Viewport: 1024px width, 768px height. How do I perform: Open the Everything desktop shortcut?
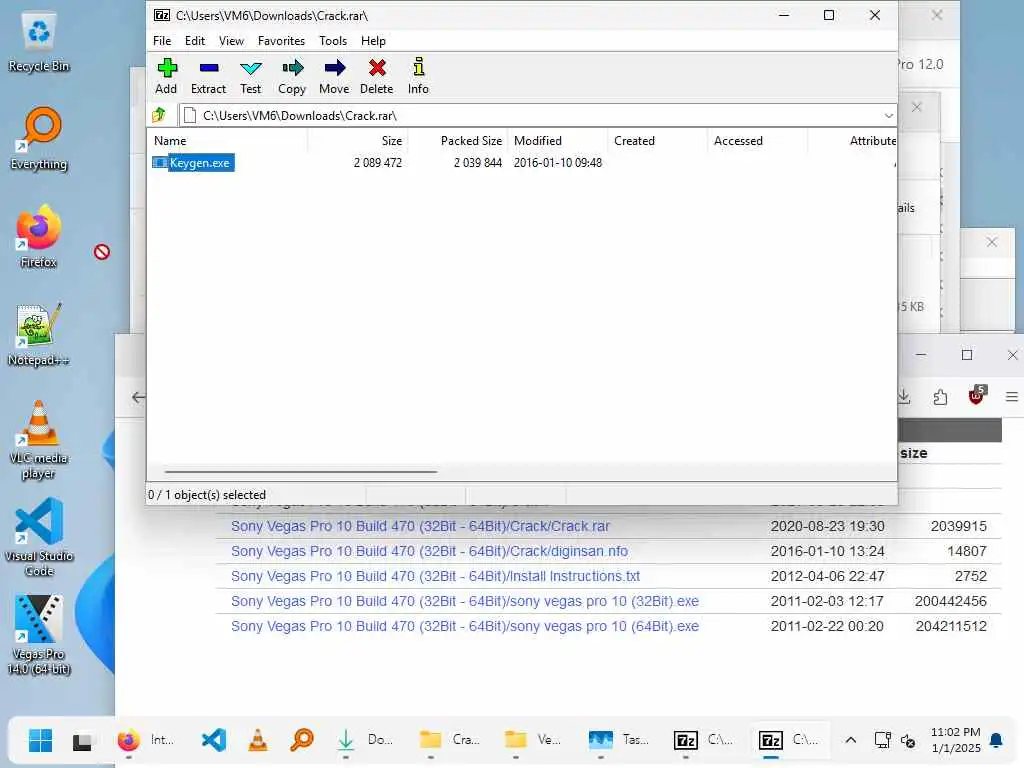coord(39,138)
